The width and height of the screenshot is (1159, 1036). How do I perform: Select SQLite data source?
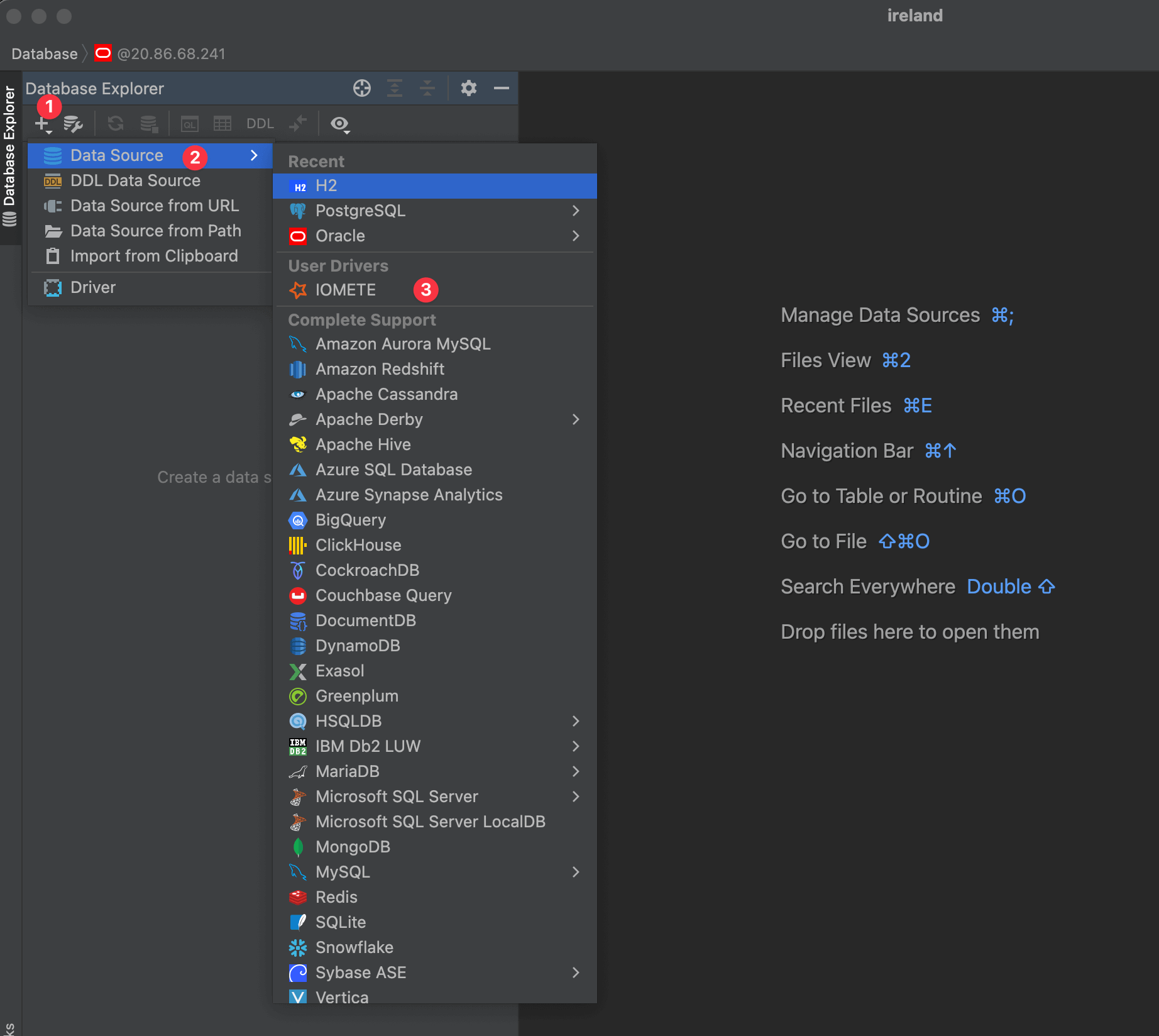pyautogui.click(x=435, y=922)
